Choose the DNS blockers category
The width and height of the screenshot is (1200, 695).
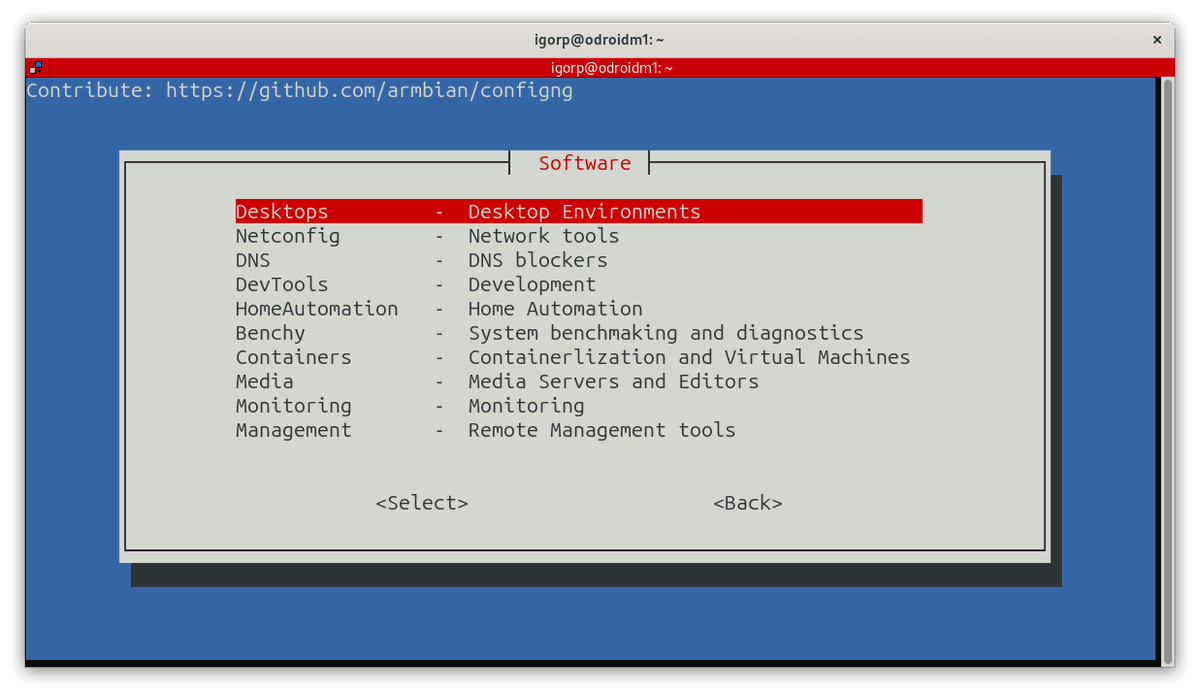[252, 260]
